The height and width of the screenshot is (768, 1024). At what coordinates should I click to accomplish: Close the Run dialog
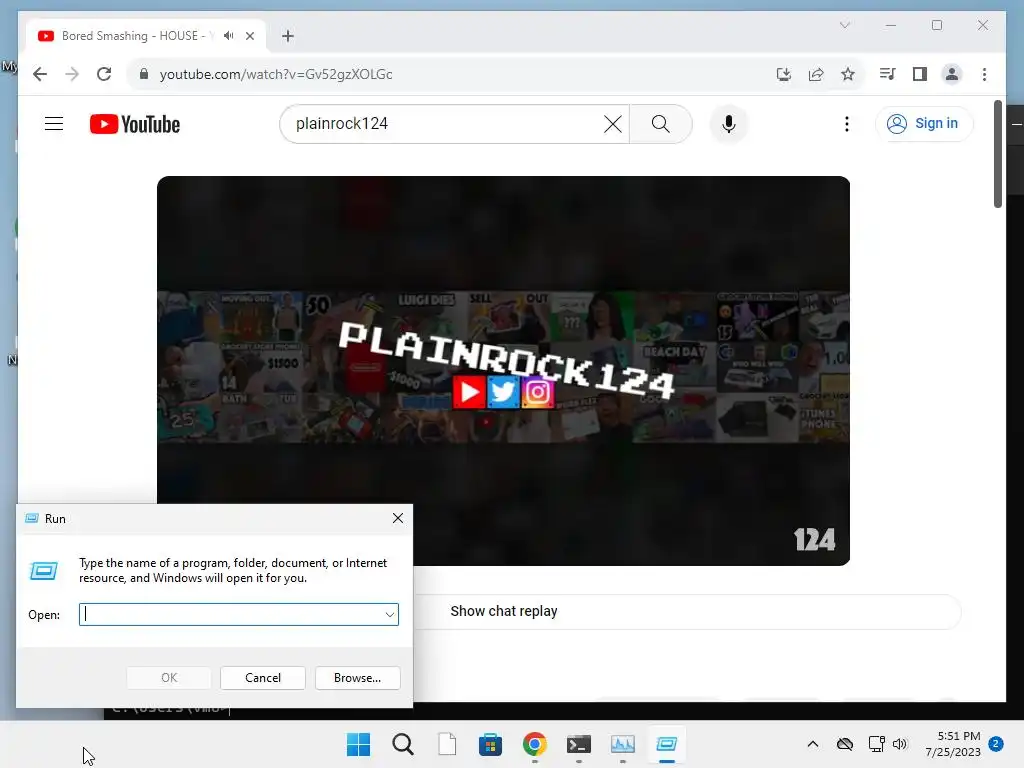(x=398, y=519)
